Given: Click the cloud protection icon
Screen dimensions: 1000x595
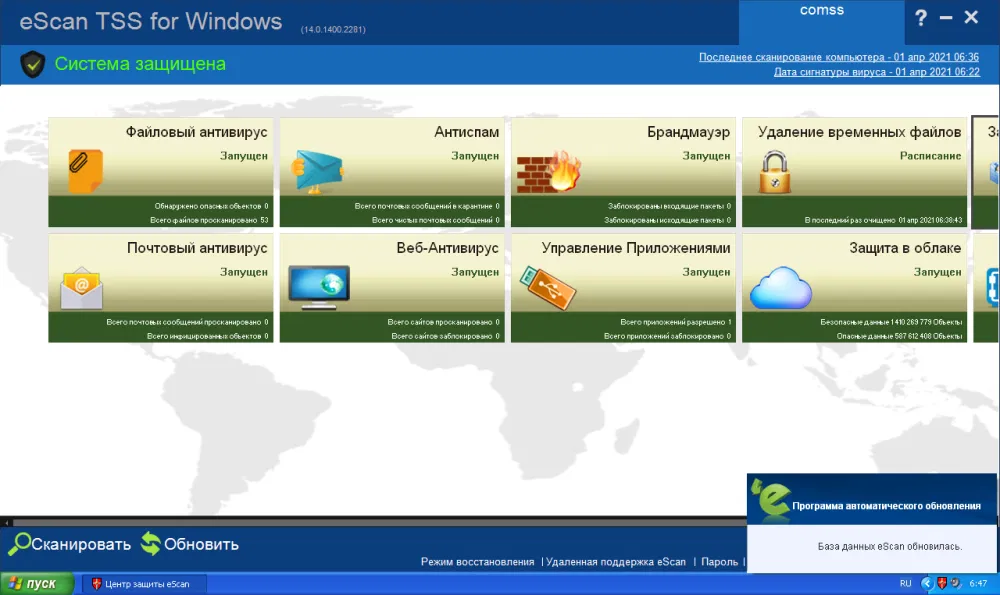Looking at the screenshot, I should (781, 288).
